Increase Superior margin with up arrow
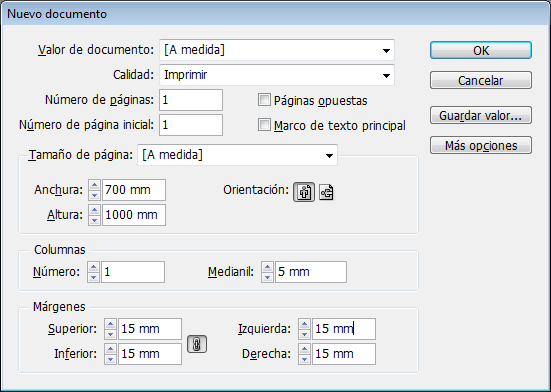The image size is (551, 392). 110,324
